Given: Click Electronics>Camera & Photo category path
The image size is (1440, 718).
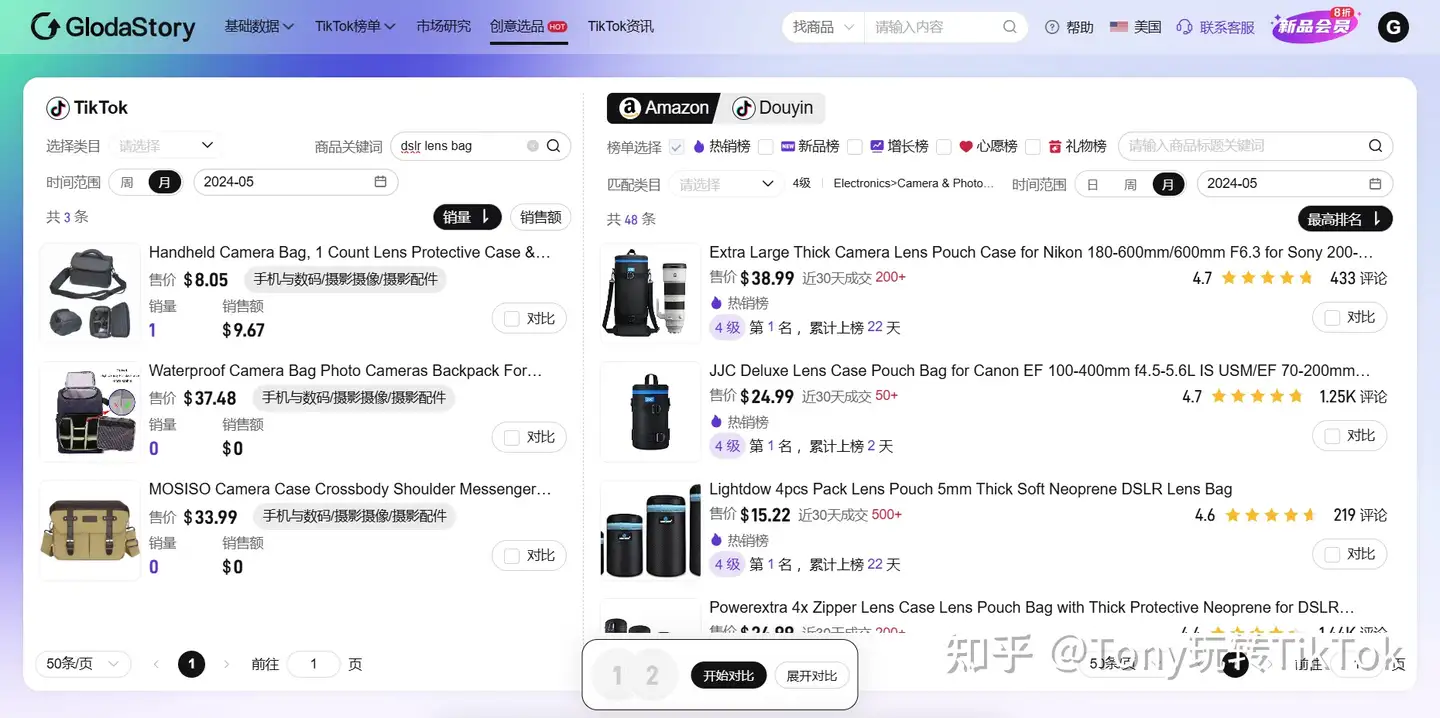Looking at the screenshot, I should (914, 184).
